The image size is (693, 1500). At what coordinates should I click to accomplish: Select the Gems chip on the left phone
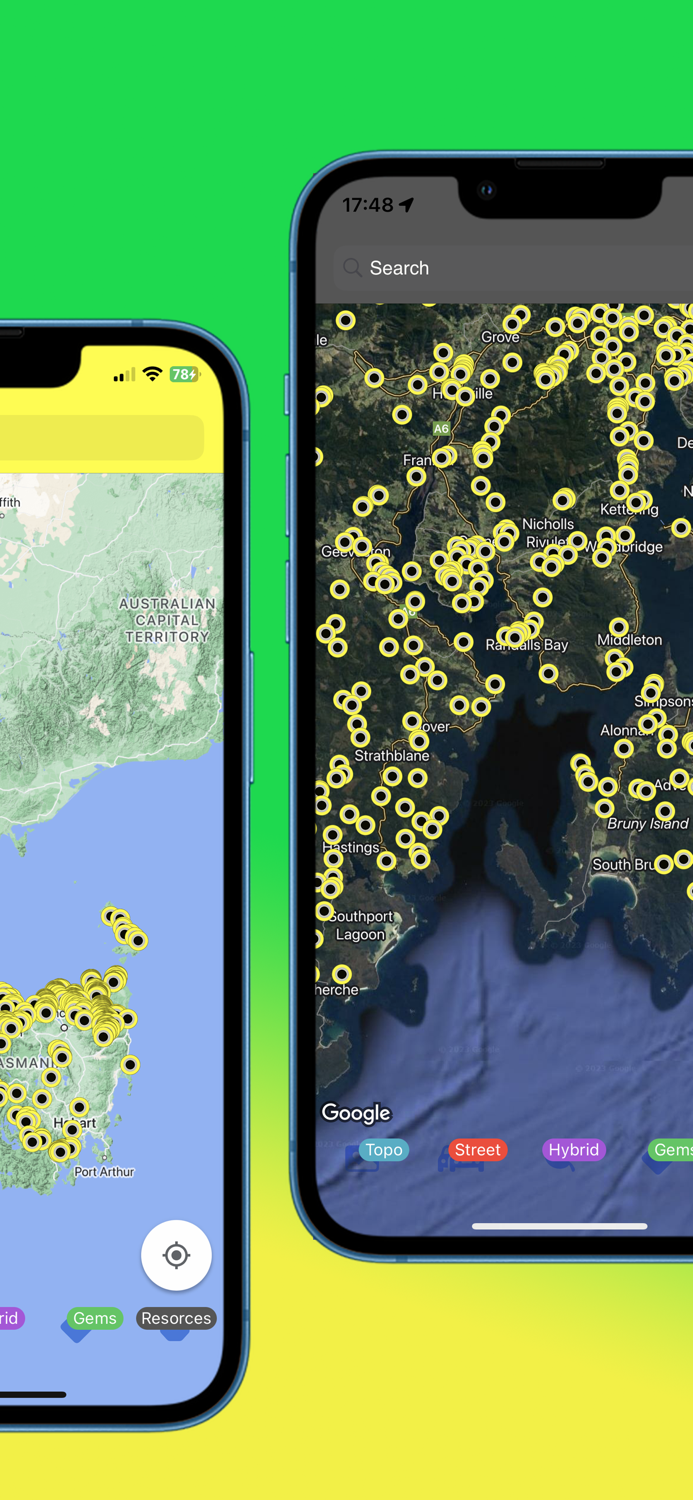(95, 1318)
